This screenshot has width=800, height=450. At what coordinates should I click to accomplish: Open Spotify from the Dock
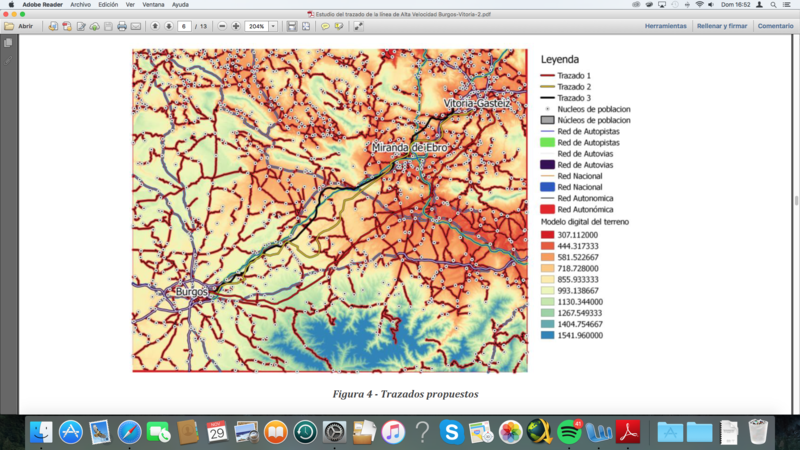pos(569,432)
